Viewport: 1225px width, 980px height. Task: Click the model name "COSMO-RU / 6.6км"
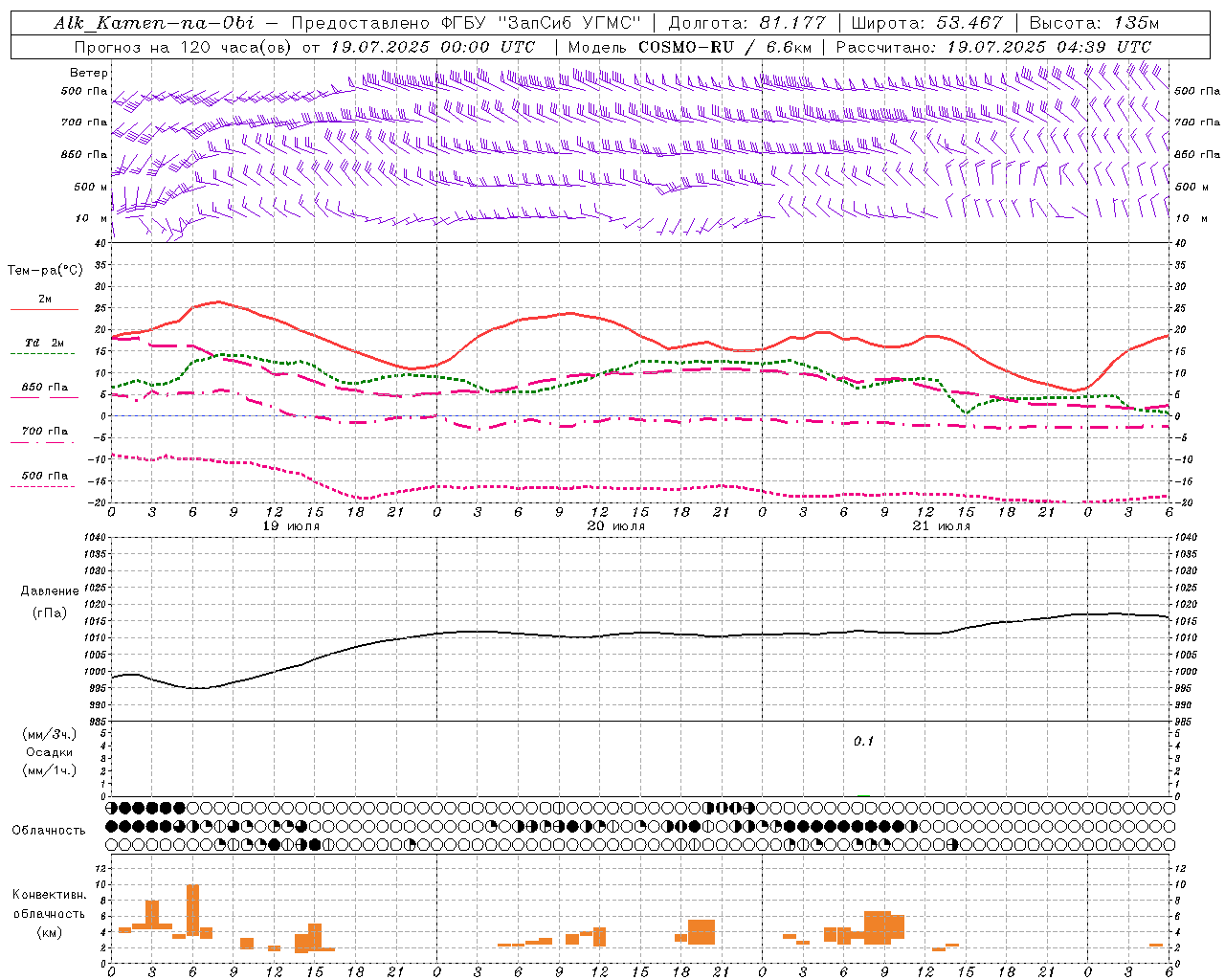pyautogui.click(x=725, y=47)
